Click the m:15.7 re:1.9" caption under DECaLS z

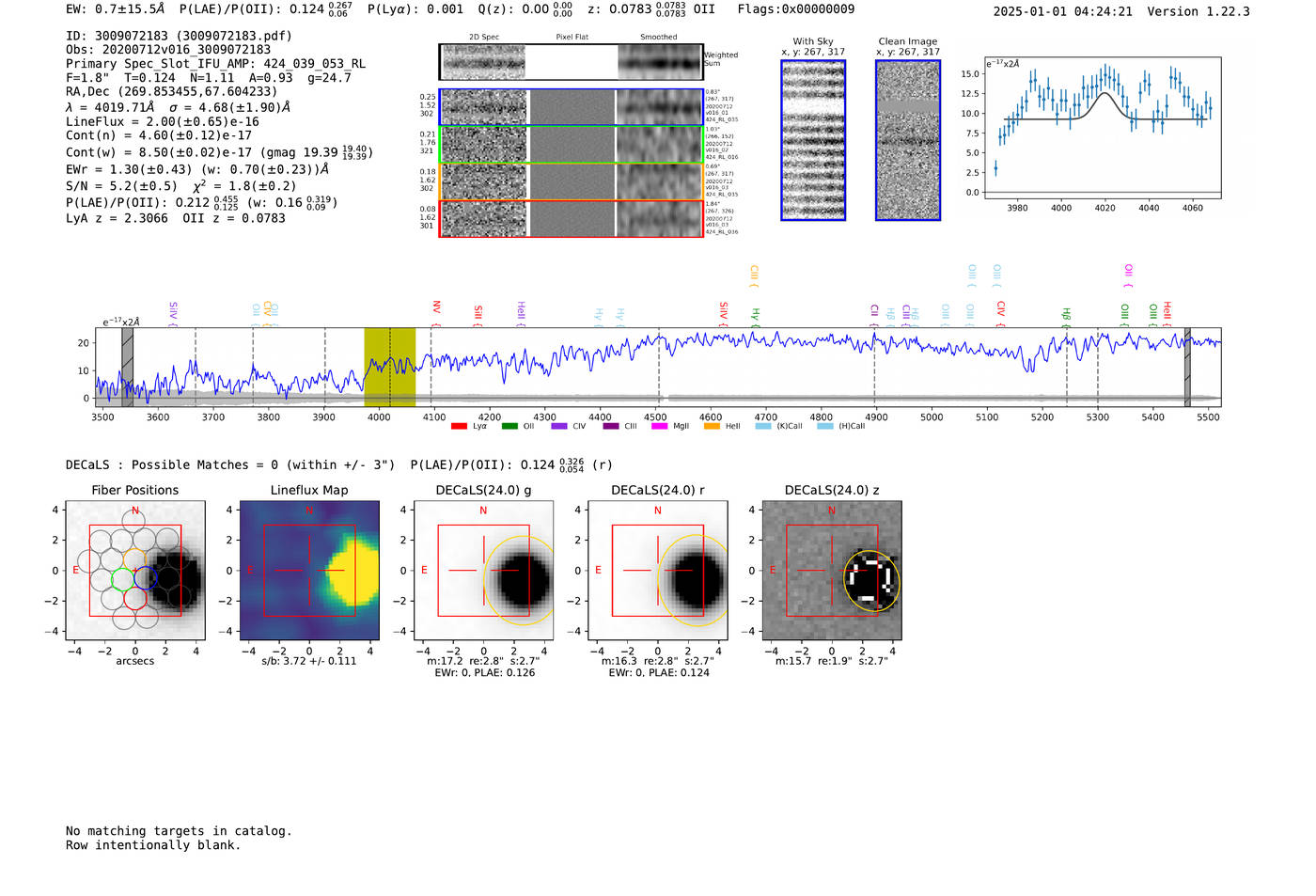pyautogui.click(x=832, y=661)
